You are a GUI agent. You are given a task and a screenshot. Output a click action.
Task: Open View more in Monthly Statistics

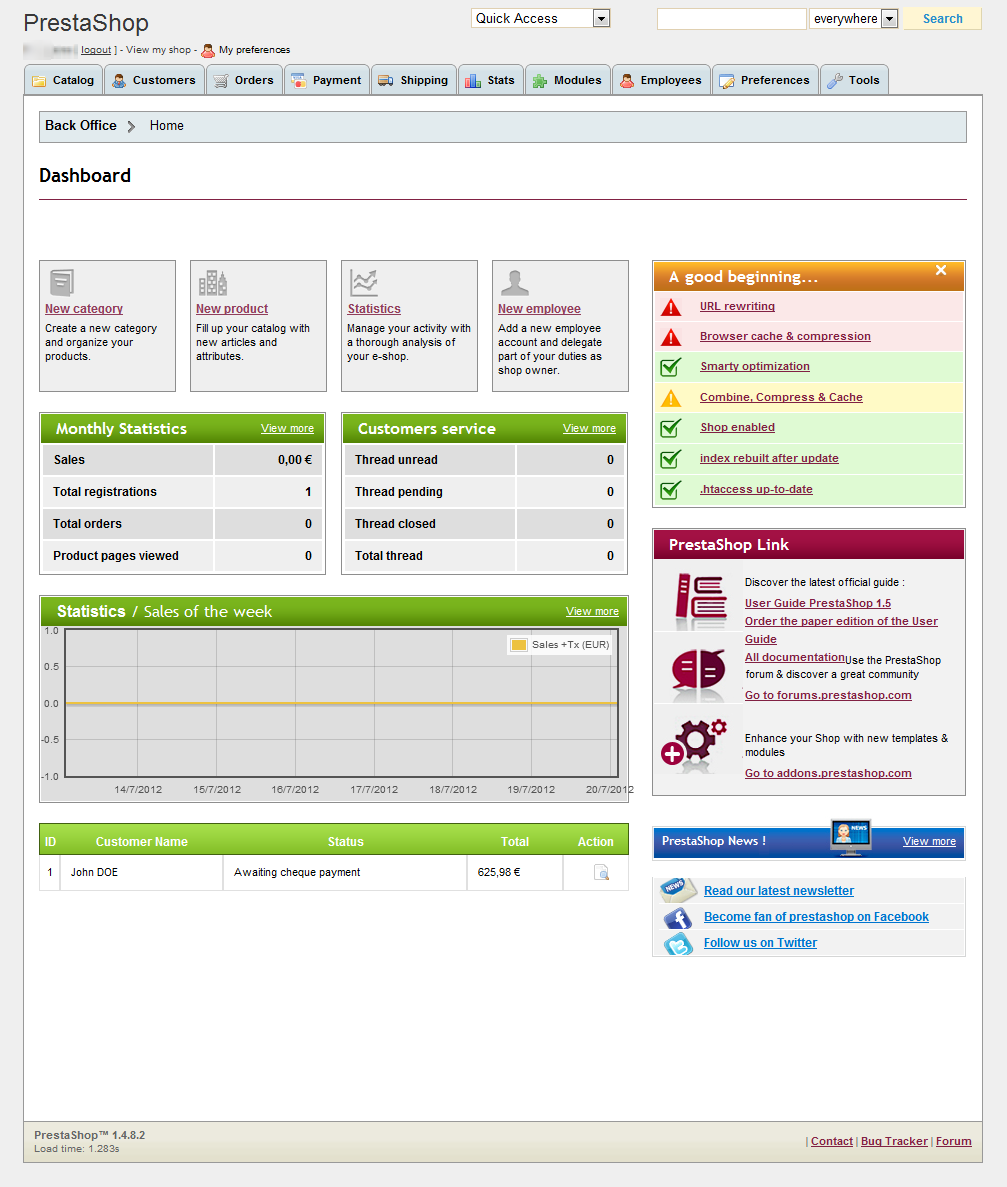pos(287,428)
